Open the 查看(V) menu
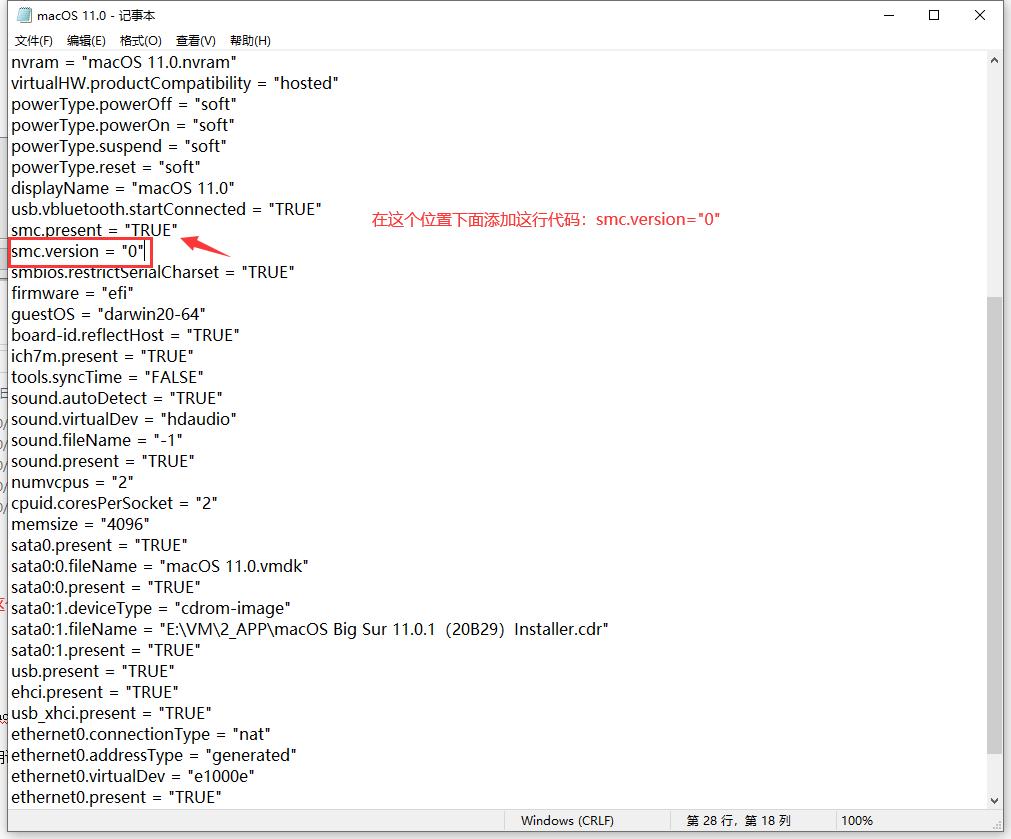 (x=193, y=41)
